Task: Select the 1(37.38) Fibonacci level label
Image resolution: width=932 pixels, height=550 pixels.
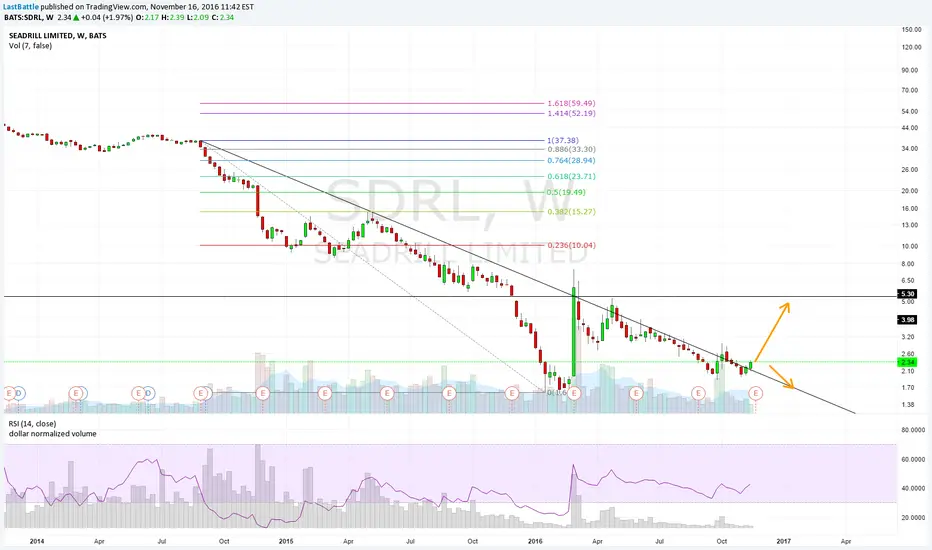Action: point(563,141)
